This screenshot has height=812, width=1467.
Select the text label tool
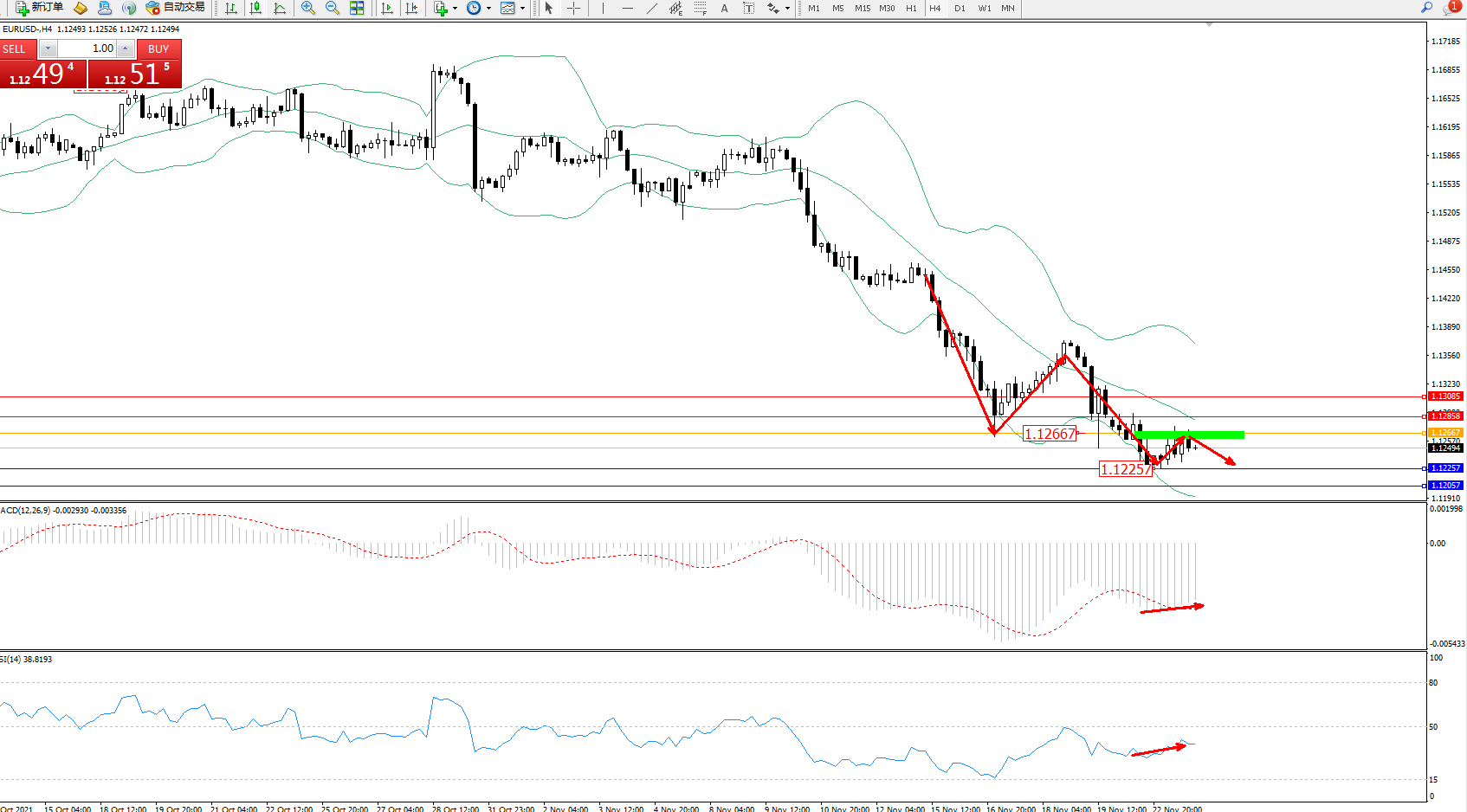[748, 8]
